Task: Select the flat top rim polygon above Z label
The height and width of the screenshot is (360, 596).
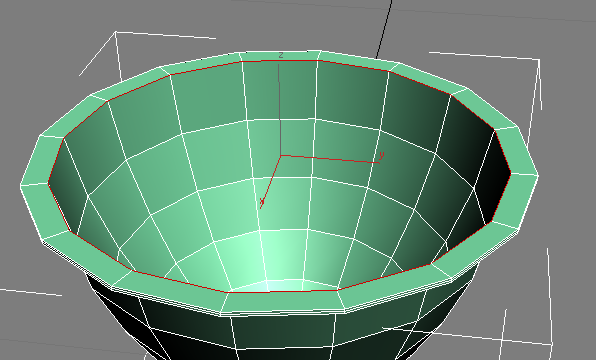Action: click(280, 56)
